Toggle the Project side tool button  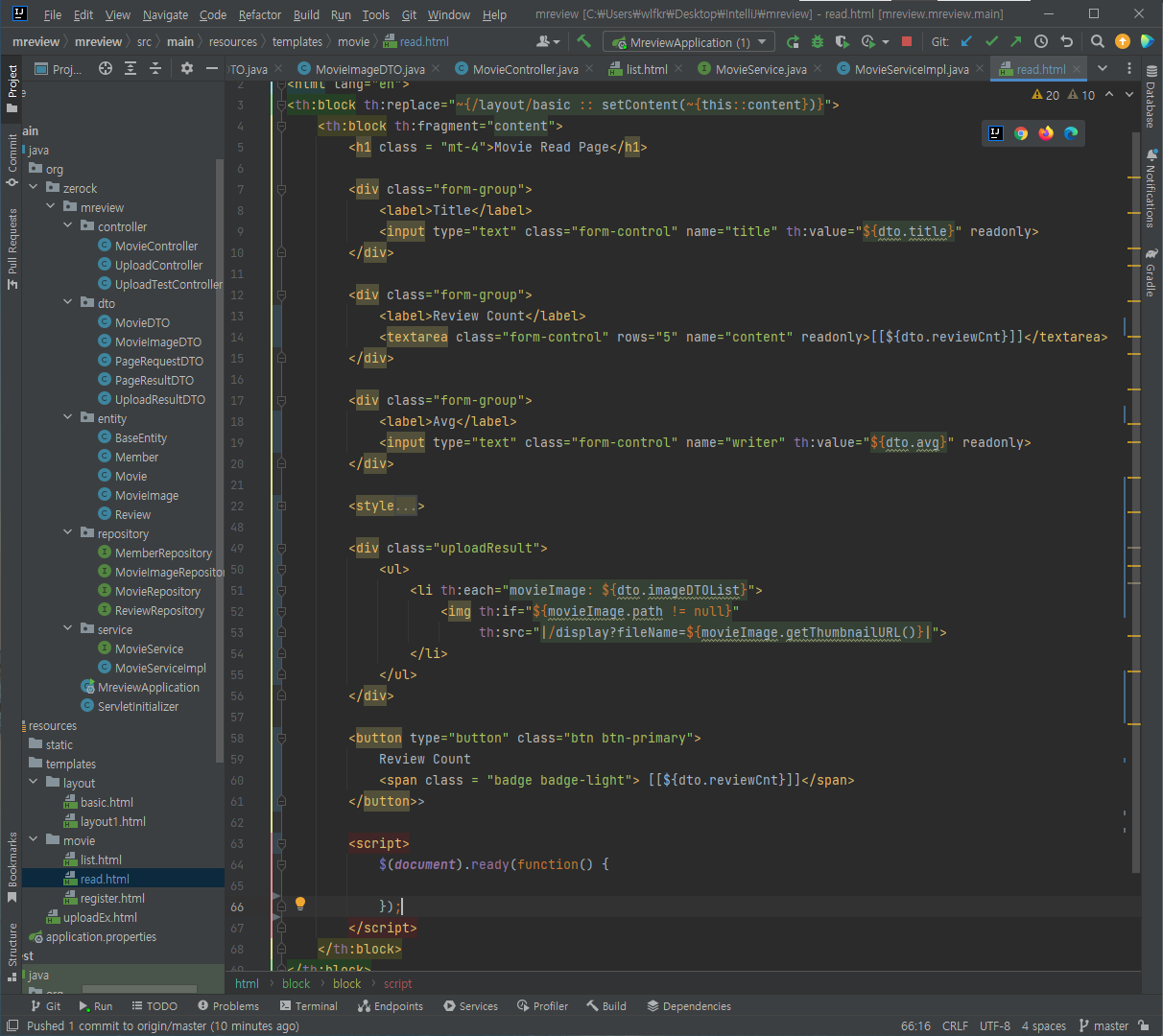click(12, 89)
